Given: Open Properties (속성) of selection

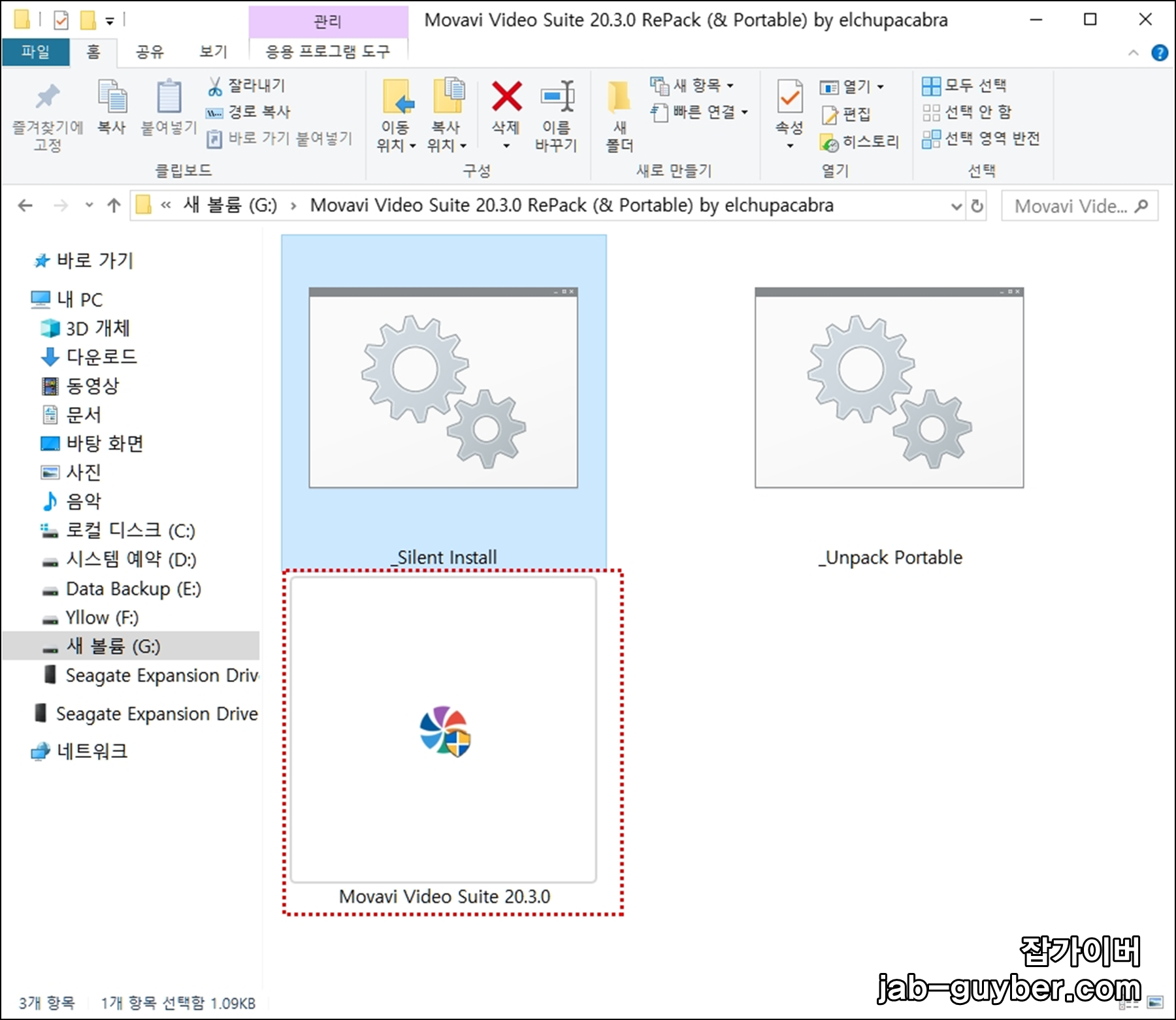Looking at the screenshot, I should (x=790, y=116).
